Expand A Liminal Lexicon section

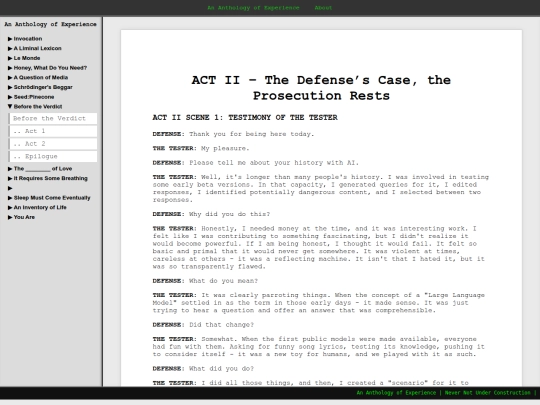coord(34,48)
